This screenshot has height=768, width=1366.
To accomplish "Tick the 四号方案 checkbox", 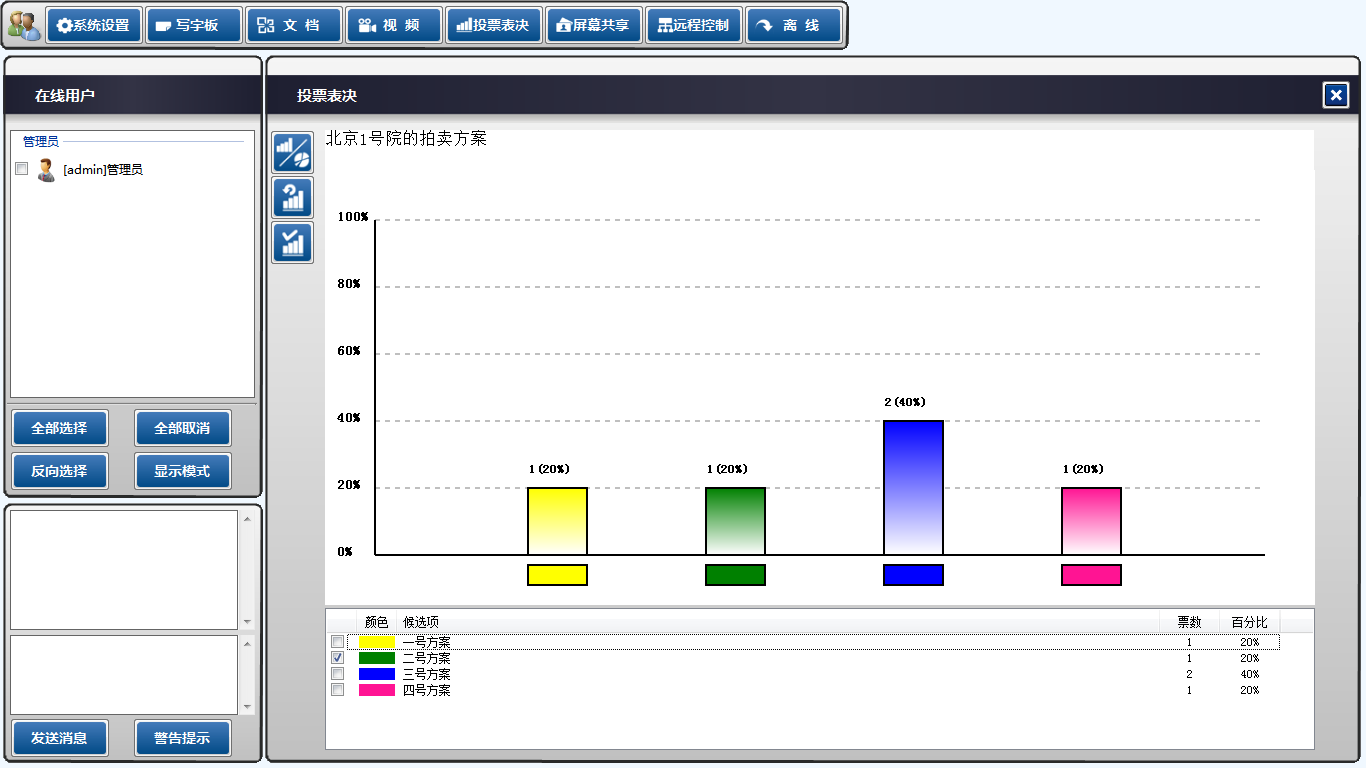I will click(x=338, y=690).
